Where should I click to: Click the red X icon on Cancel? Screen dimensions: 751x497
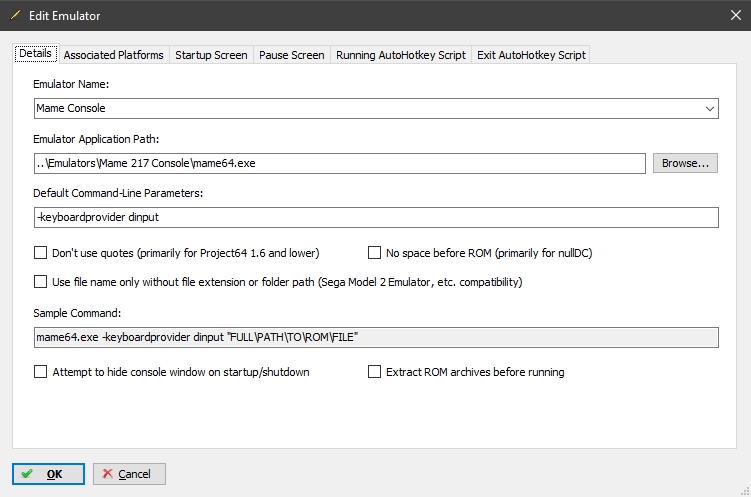(107, 474)
